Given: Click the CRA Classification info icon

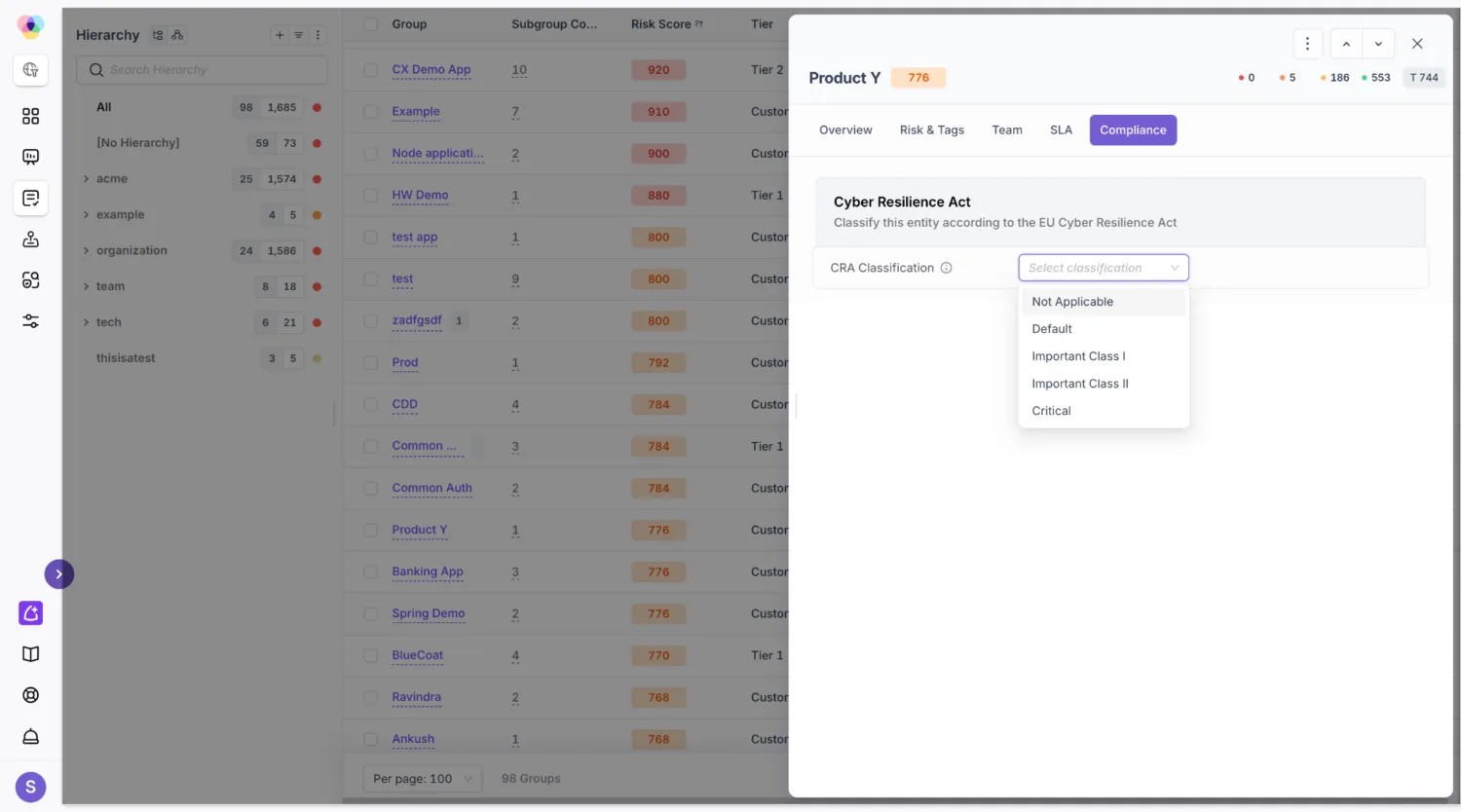Looking at the screenshot, I should pos(946,268).
